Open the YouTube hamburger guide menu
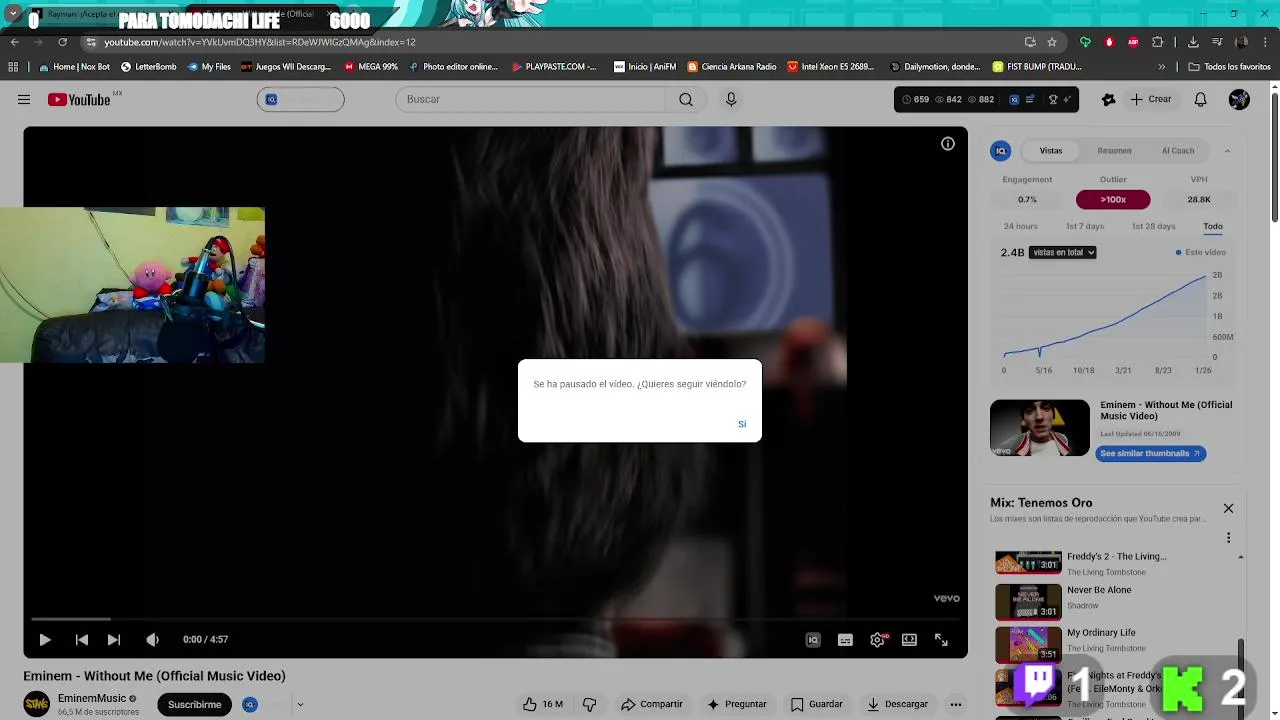Image resolution: width=1280 pixels, height=720 pixels. tap(24, 99)
